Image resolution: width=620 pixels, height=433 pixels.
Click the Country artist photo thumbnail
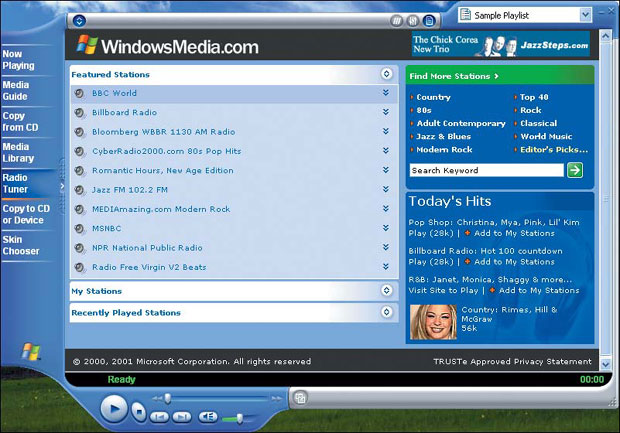pyautogui.click(x=433, y=322)
